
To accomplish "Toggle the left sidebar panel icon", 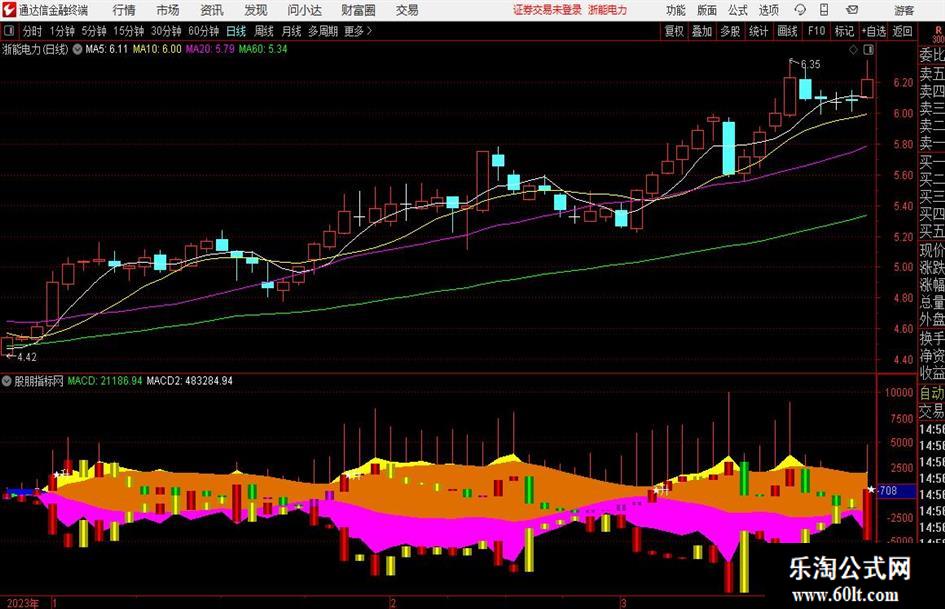I will point(9,31).
